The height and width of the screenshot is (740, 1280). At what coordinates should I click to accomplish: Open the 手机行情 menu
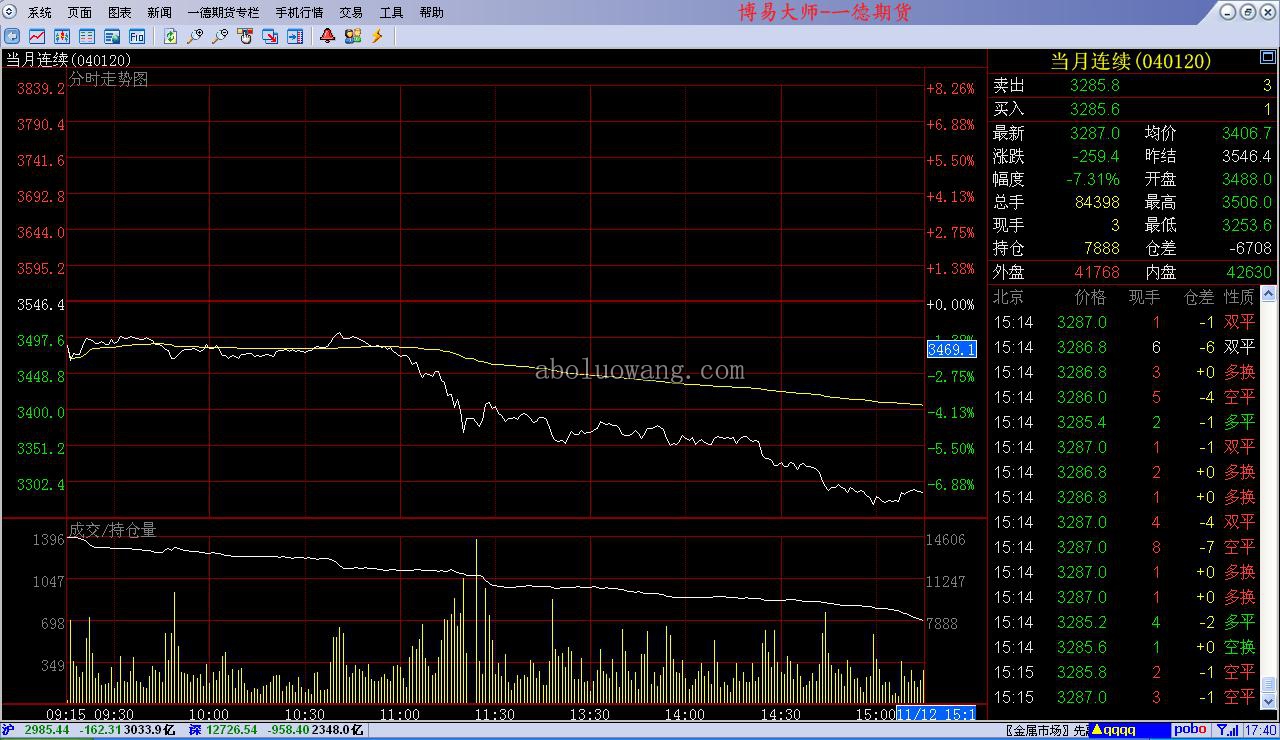click(299, 13)
